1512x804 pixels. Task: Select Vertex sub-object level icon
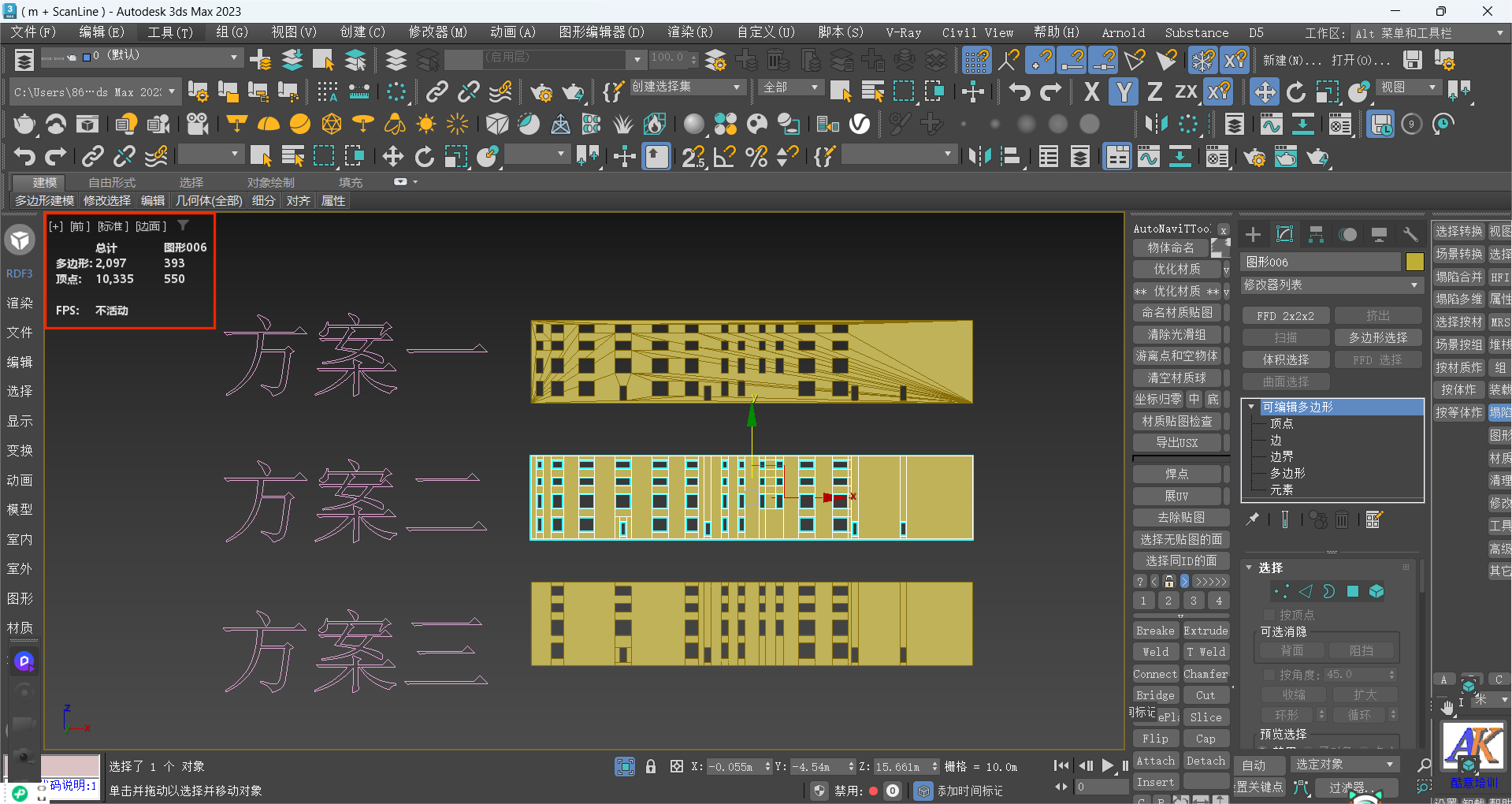pyautogui.click(x=1282, y=591)
